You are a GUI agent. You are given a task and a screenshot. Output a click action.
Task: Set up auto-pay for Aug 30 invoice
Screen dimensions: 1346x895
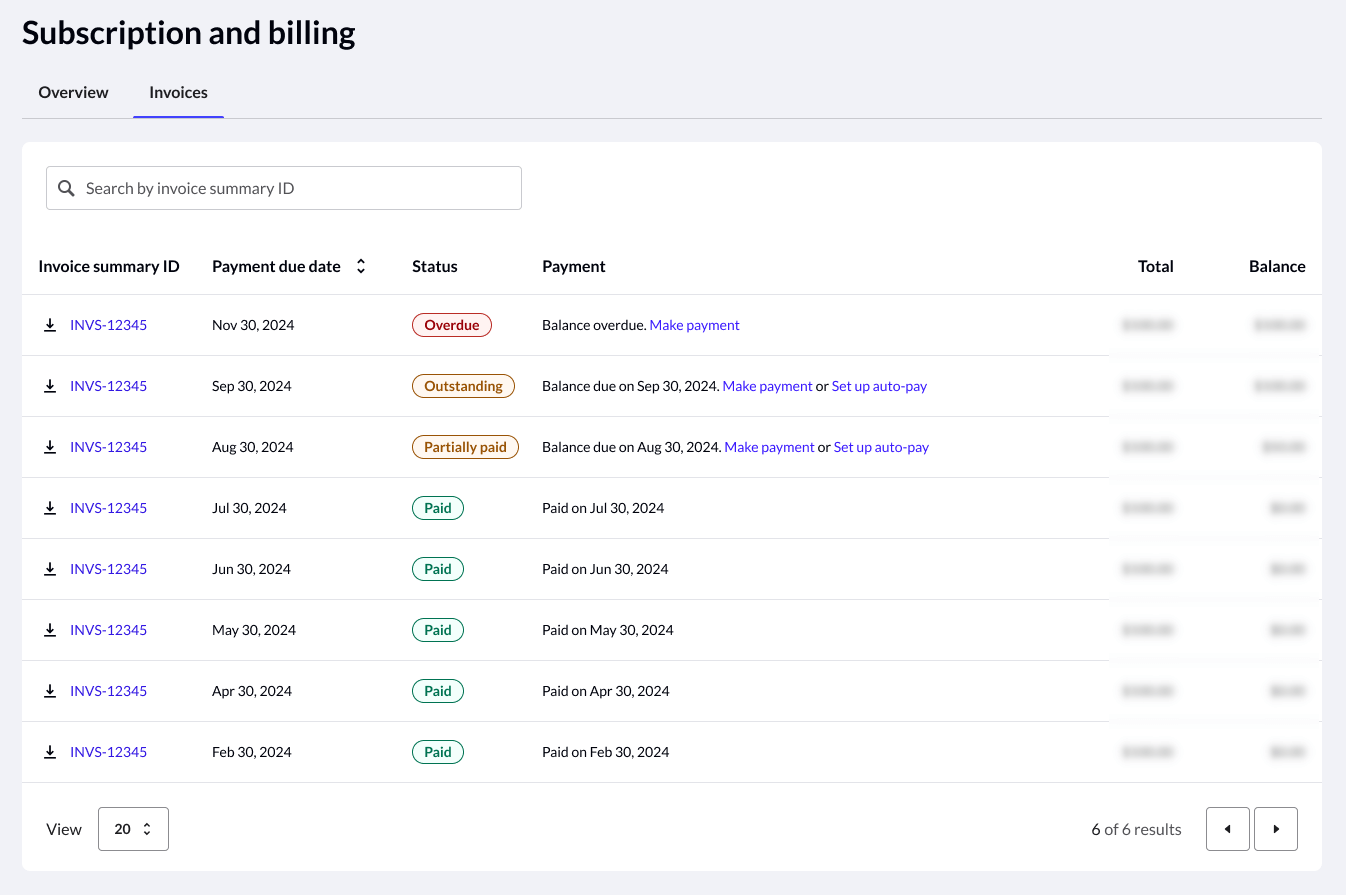(x=881, y=447)
